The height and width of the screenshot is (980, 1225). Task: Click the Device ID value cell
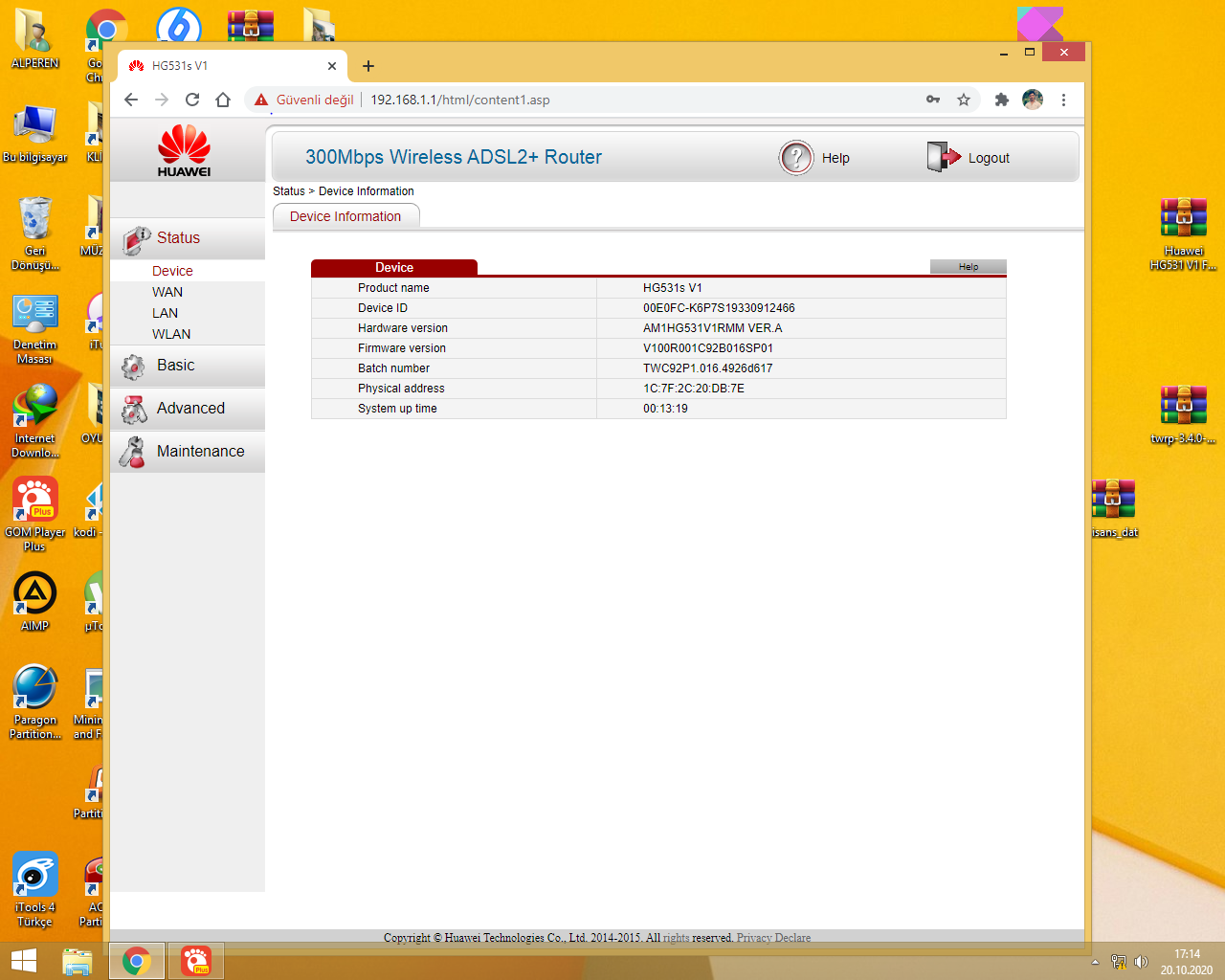pos(719,308)
